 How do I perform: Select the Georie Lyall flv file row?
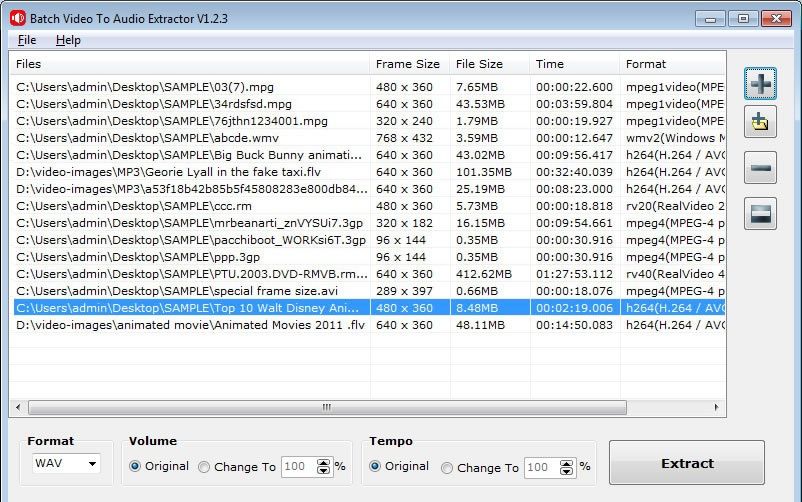point(367,172)
